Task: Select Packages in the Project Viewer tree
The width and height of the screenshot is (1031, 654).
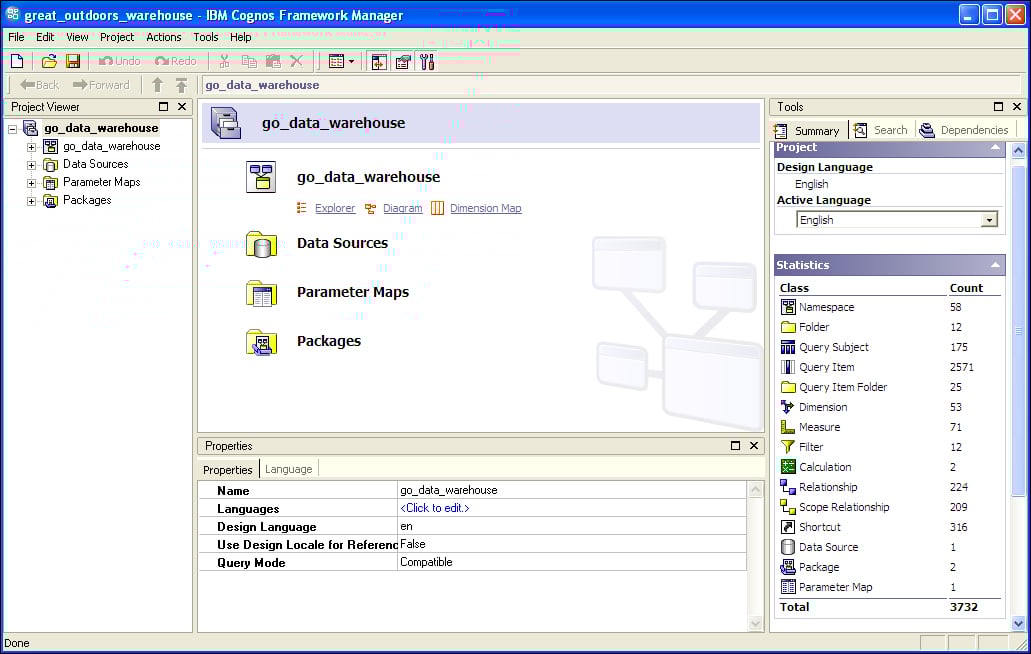Action: 87,200
